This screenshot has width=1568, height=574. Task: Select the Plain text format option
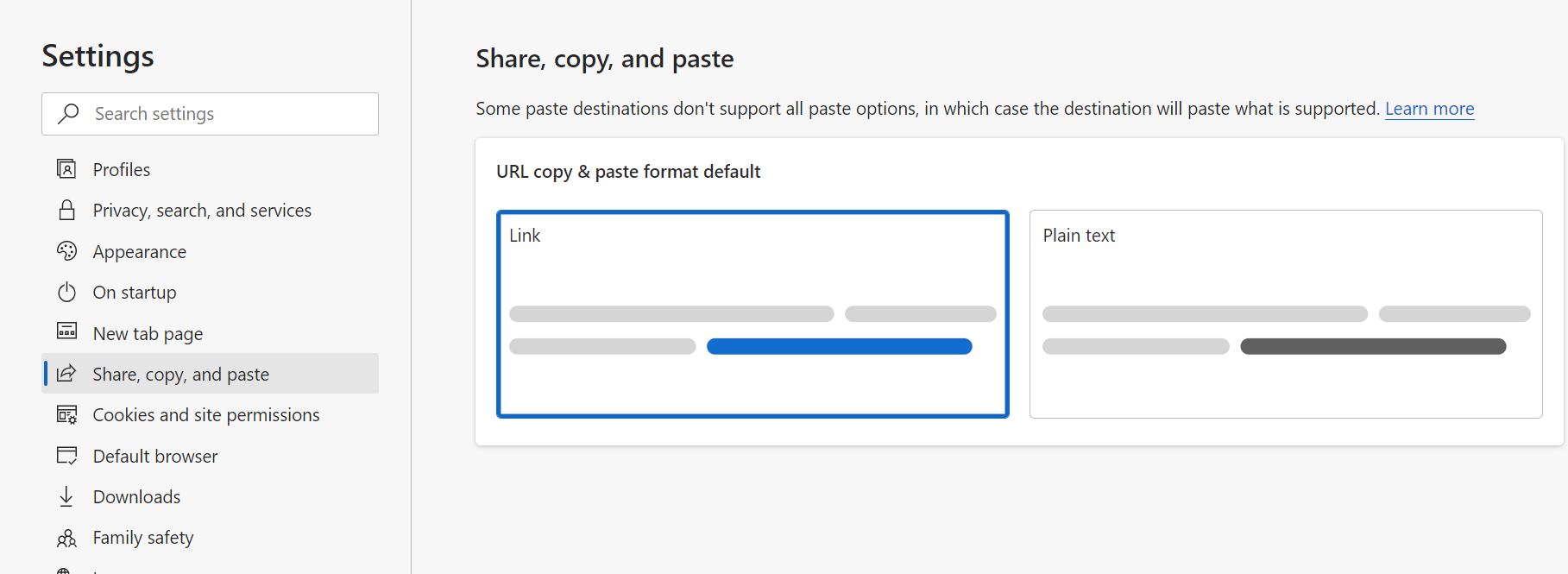1285,314
